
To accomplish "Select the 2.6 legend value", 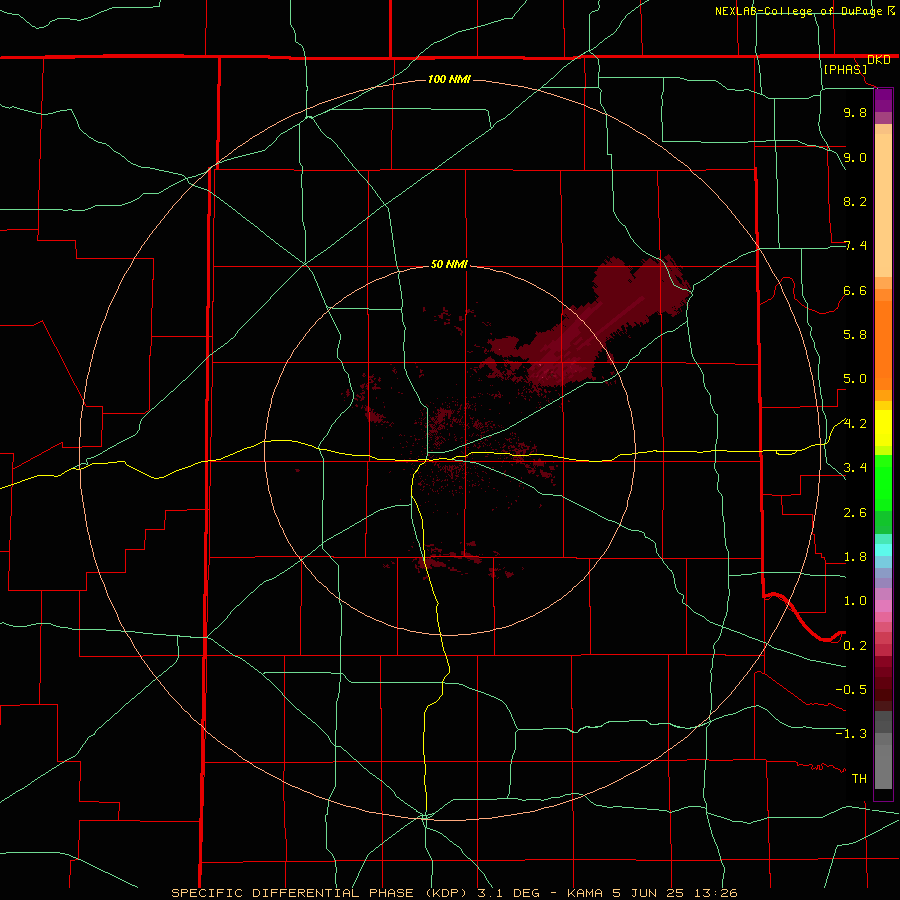I will point(855,513).
